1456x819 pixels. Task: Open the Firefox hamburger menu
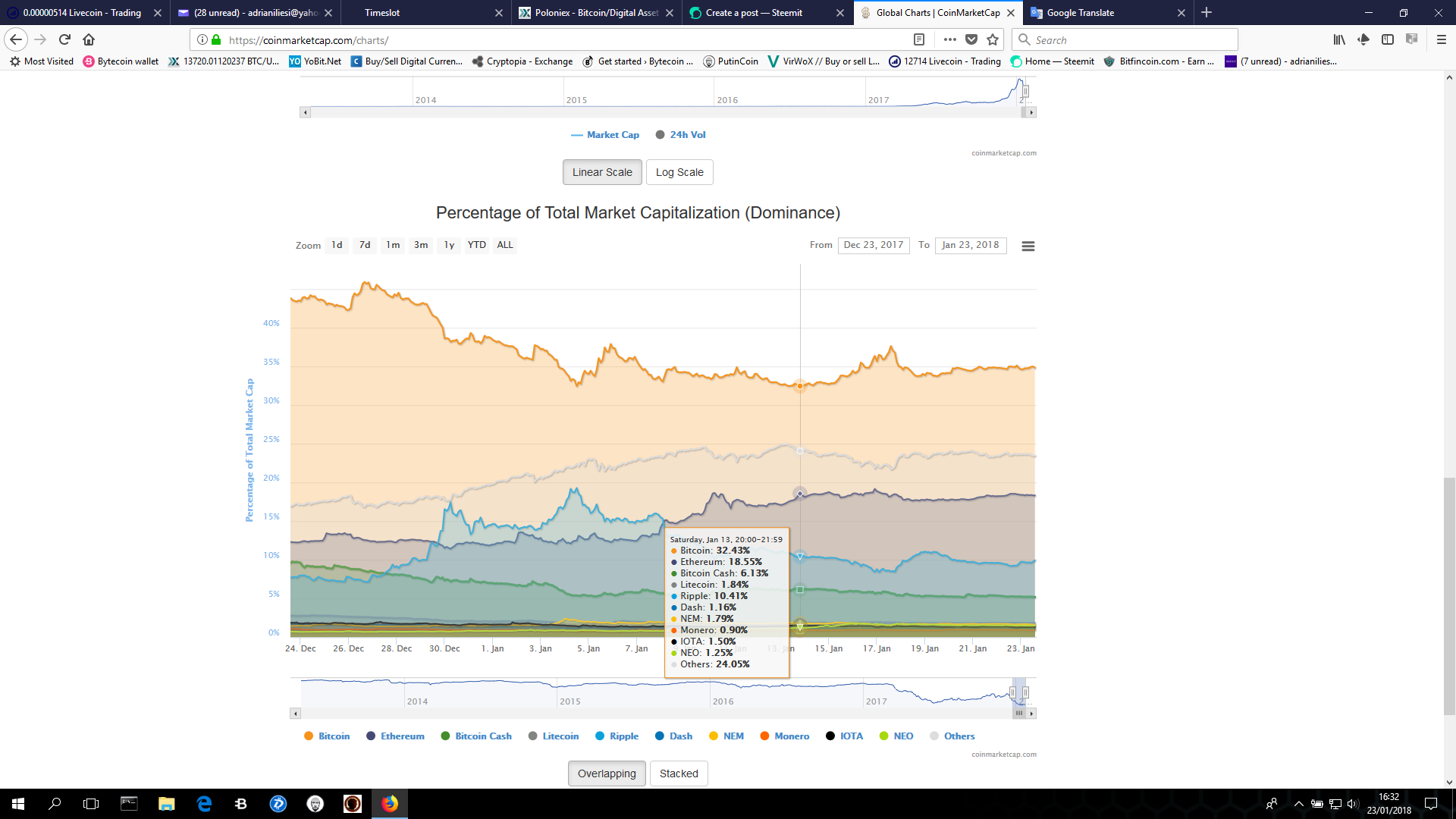1441,39
